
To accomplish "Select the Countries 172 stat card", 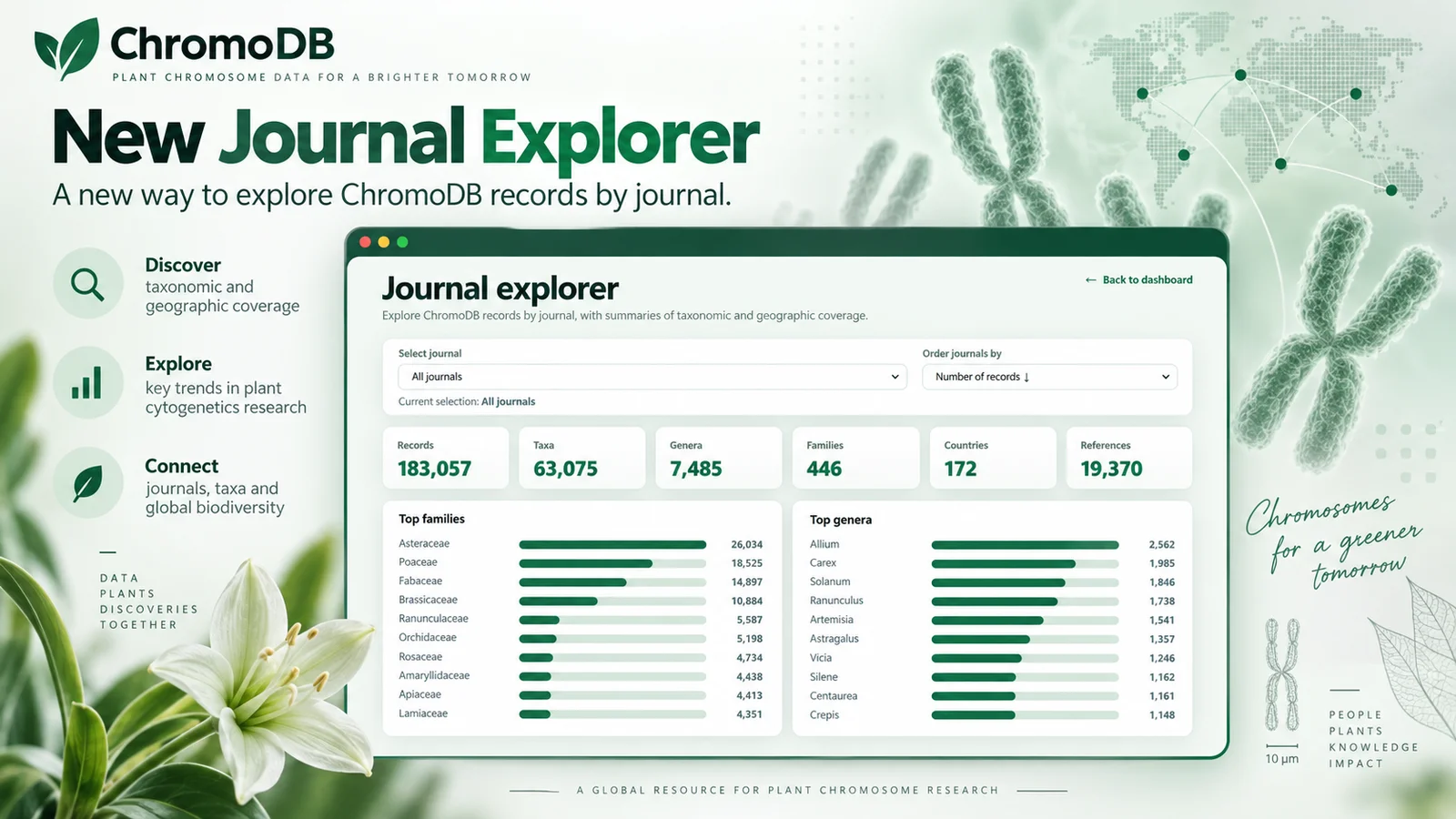I will click(993, 458).
